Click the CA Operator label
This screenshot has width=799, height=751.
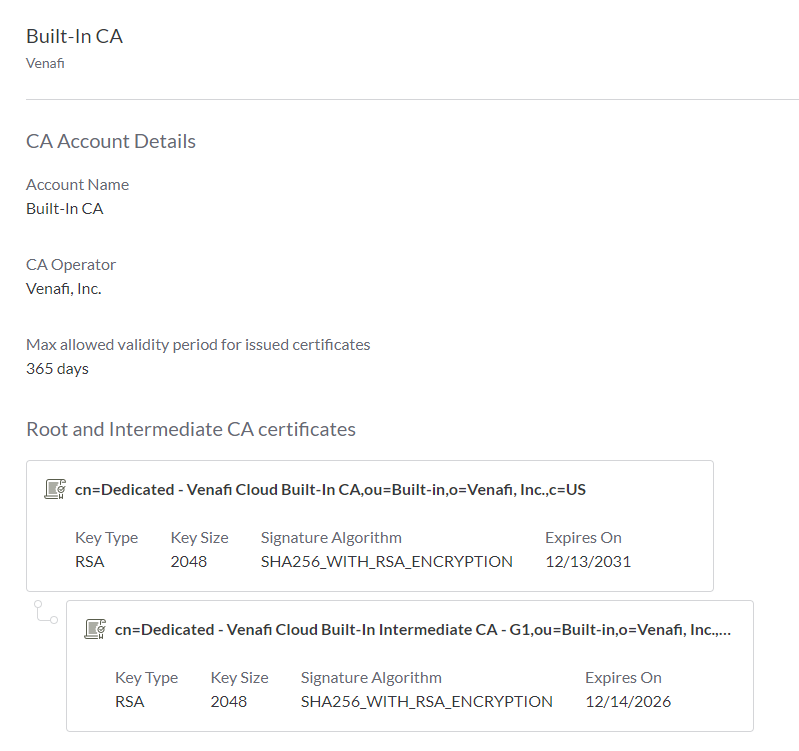(x=71, y=264)
